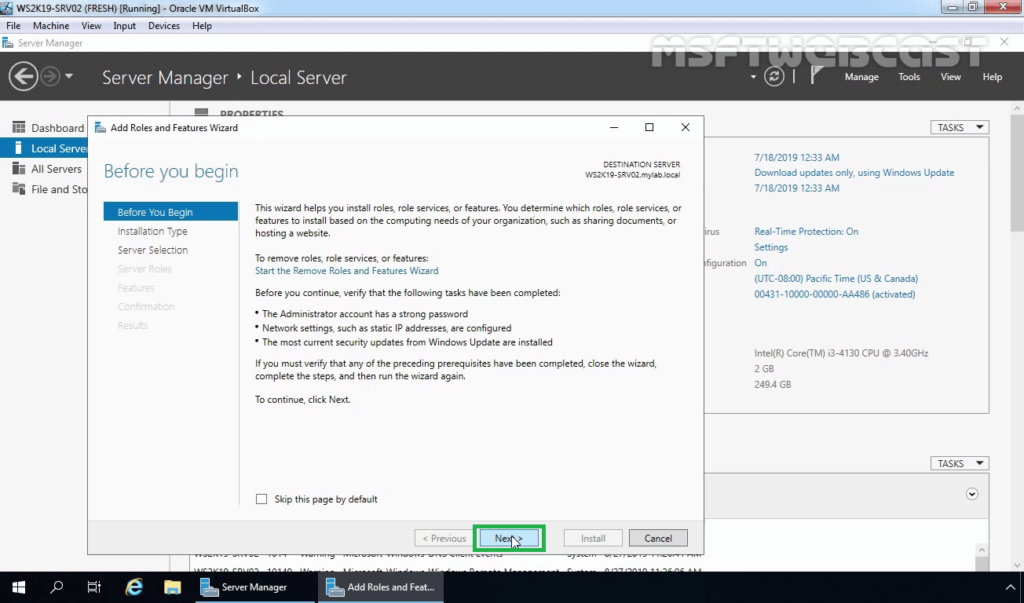Click Download updates only, using Windows Update
The image size is (1024, 603).
854,172
